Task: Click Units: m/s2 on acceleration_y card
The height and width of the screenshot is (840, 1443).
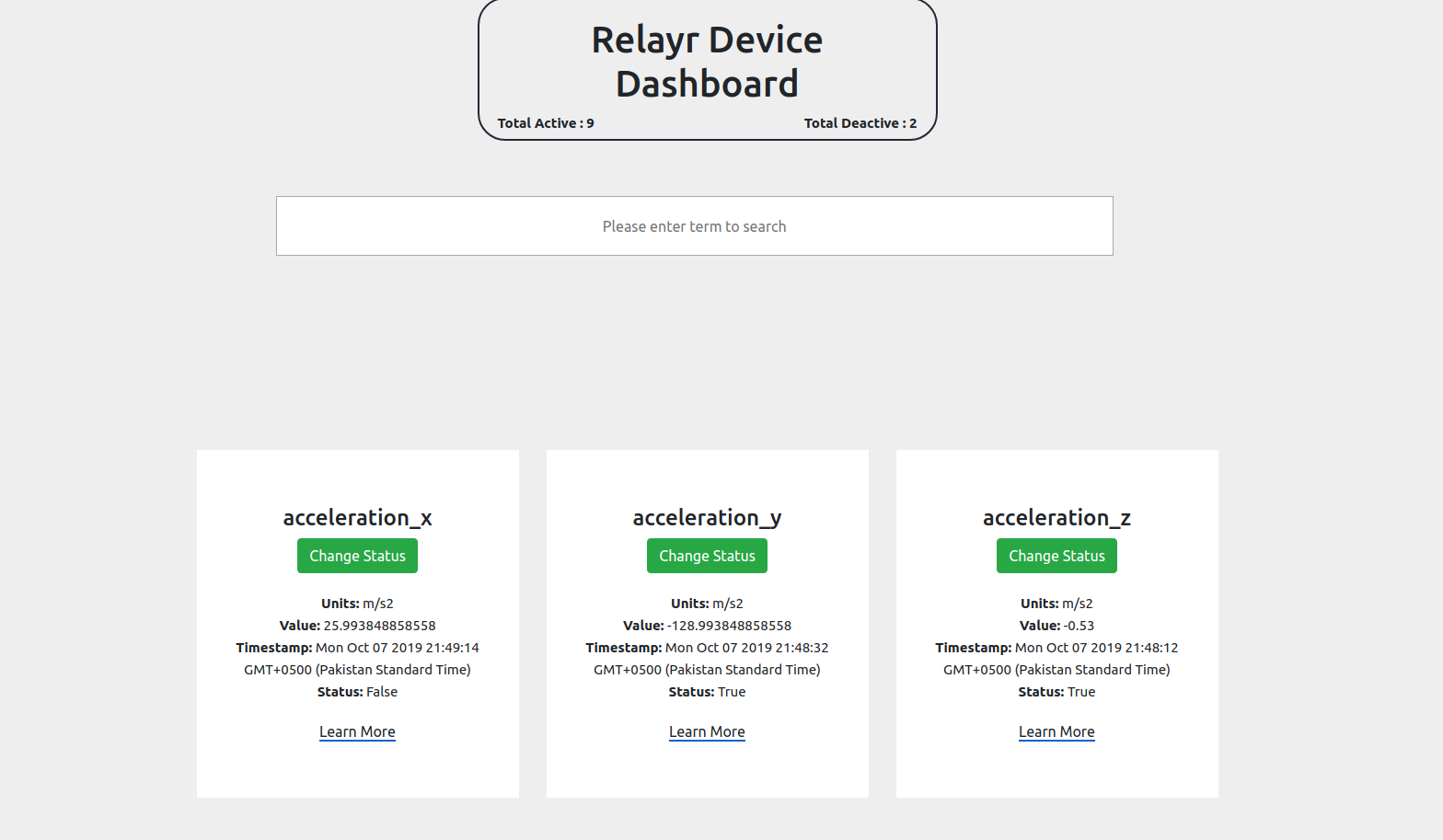Action: (707, 604)
